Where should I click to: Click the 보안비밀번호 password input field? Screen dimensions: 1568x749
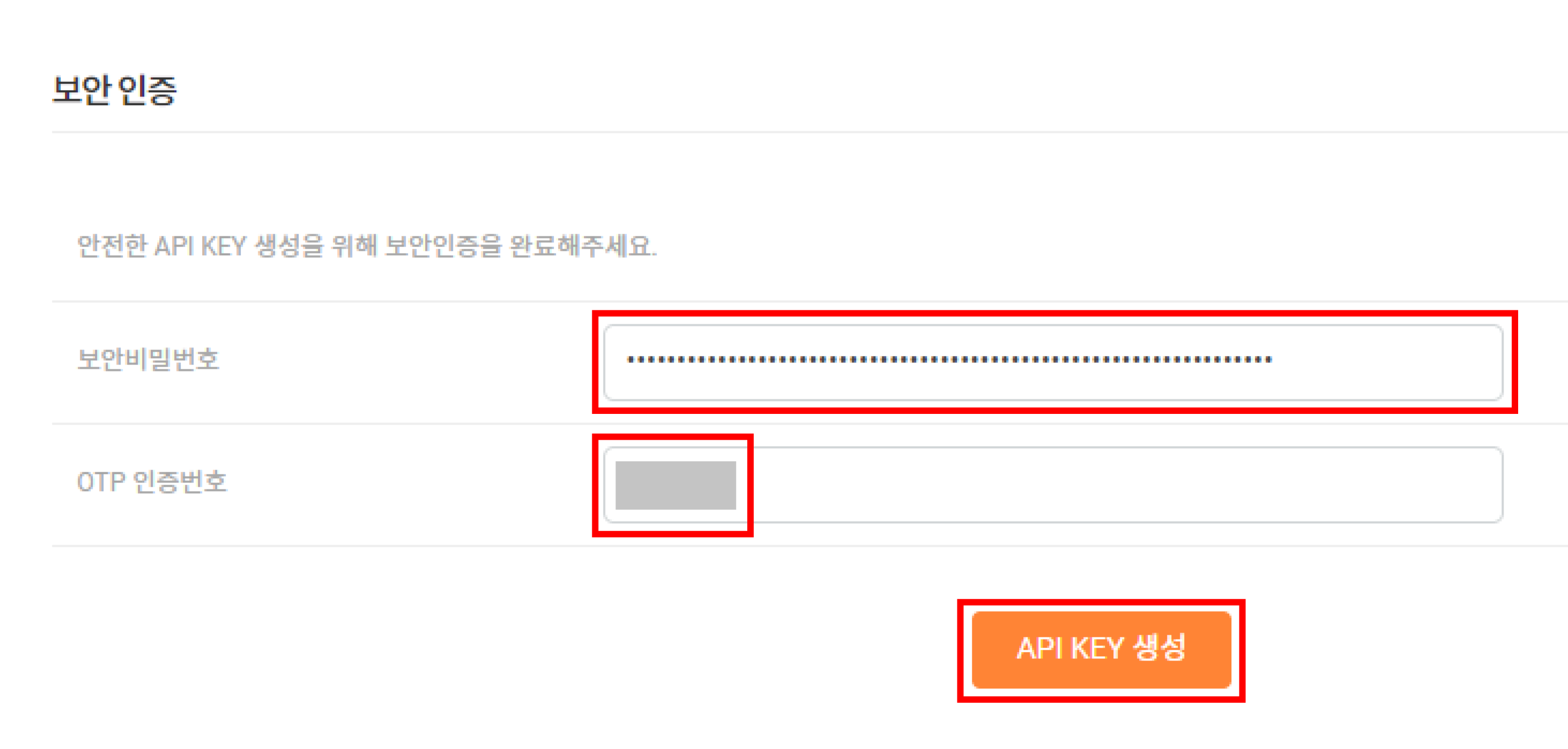(x=1053, y=362)
